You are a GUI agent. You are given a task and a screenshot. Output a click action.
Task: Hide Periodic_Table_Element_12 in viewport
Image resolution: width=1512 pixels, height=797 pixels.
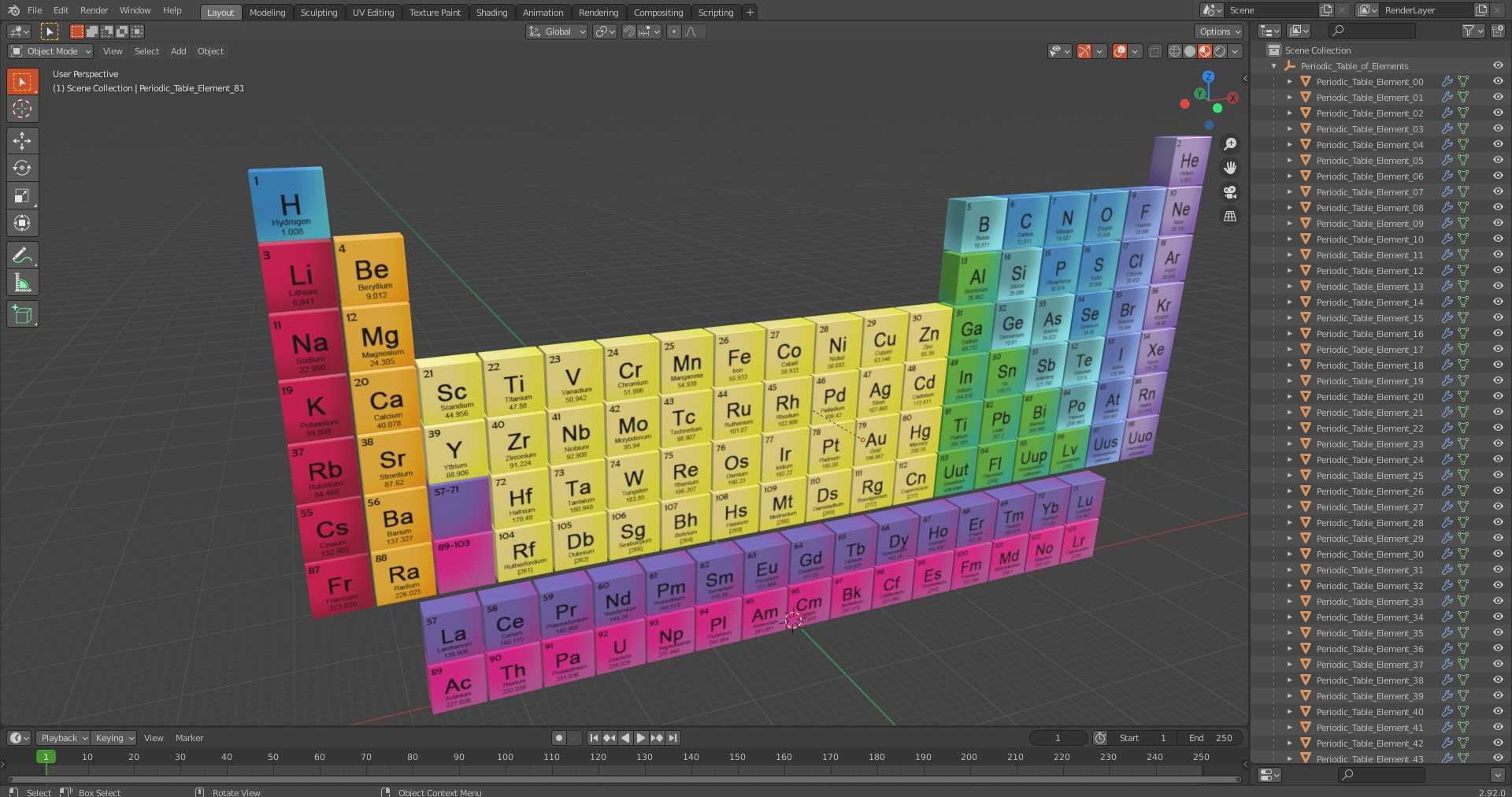1498,270
